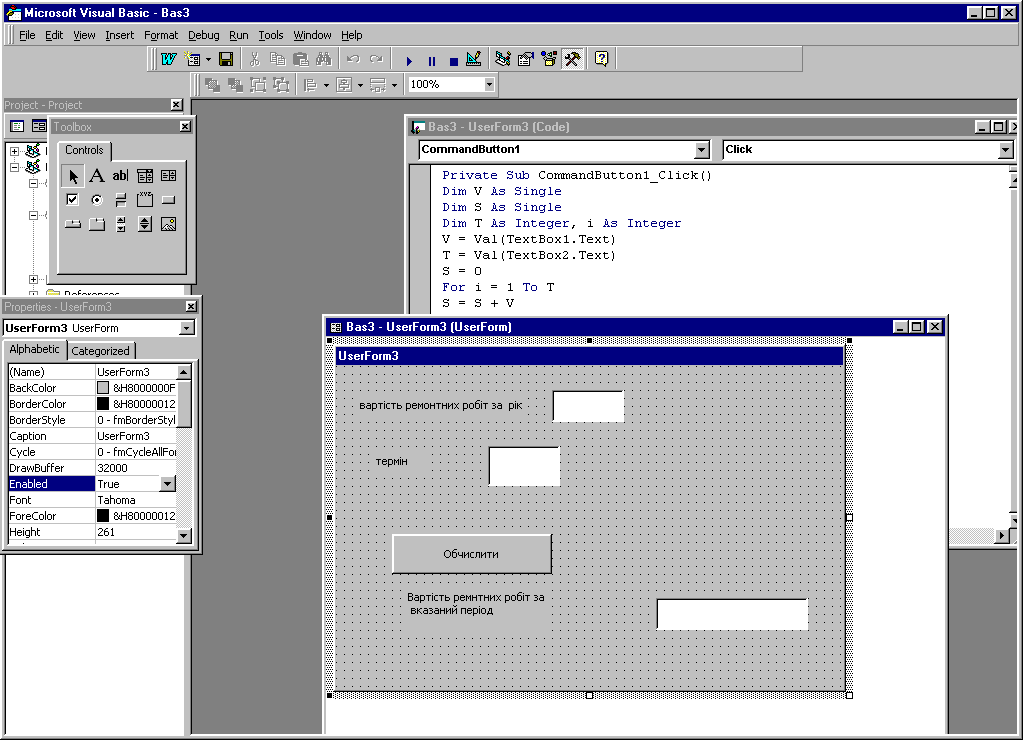Open the Click procedure dropdown in code window

1005,150
